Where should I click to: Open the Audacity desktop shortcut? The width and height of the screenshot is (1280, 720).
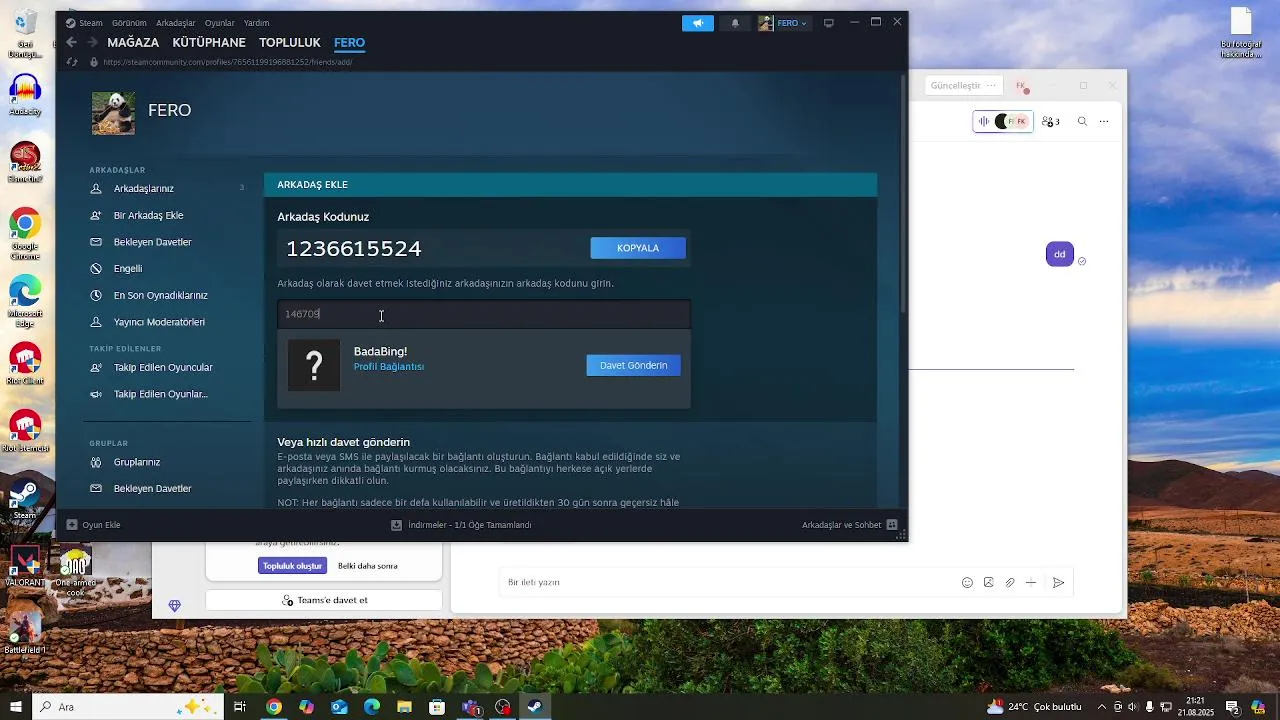tap(25, 96)
